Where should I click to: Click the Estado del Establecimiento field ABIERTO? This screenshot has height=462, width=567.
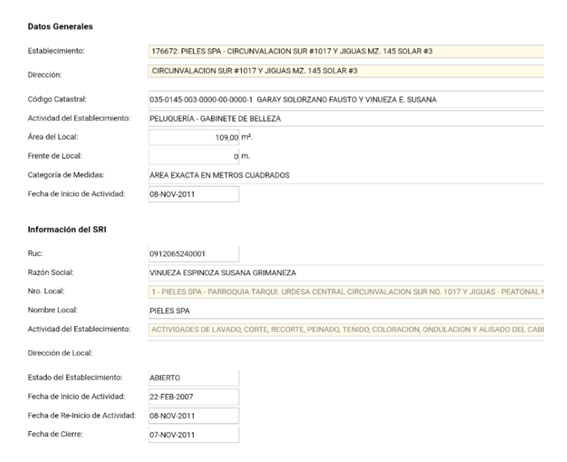(194, 378)
